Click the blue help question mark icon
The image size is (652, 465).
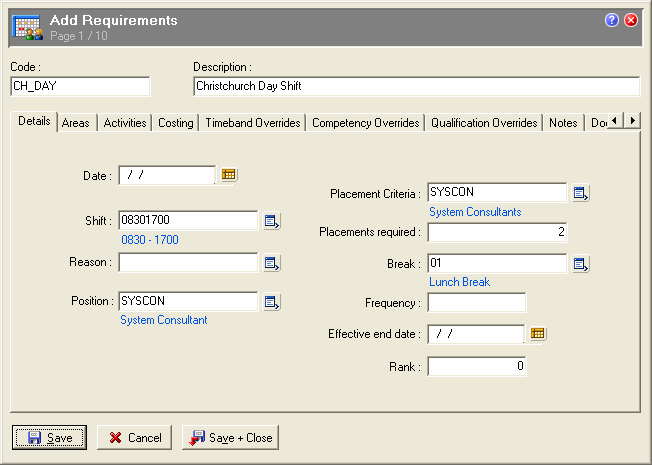tap(612, 20)
